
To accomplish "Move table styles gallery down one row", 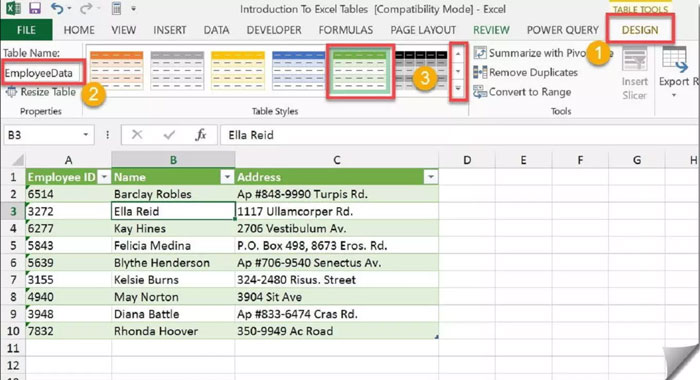I will pyautogui.click(x=458, y=71).
